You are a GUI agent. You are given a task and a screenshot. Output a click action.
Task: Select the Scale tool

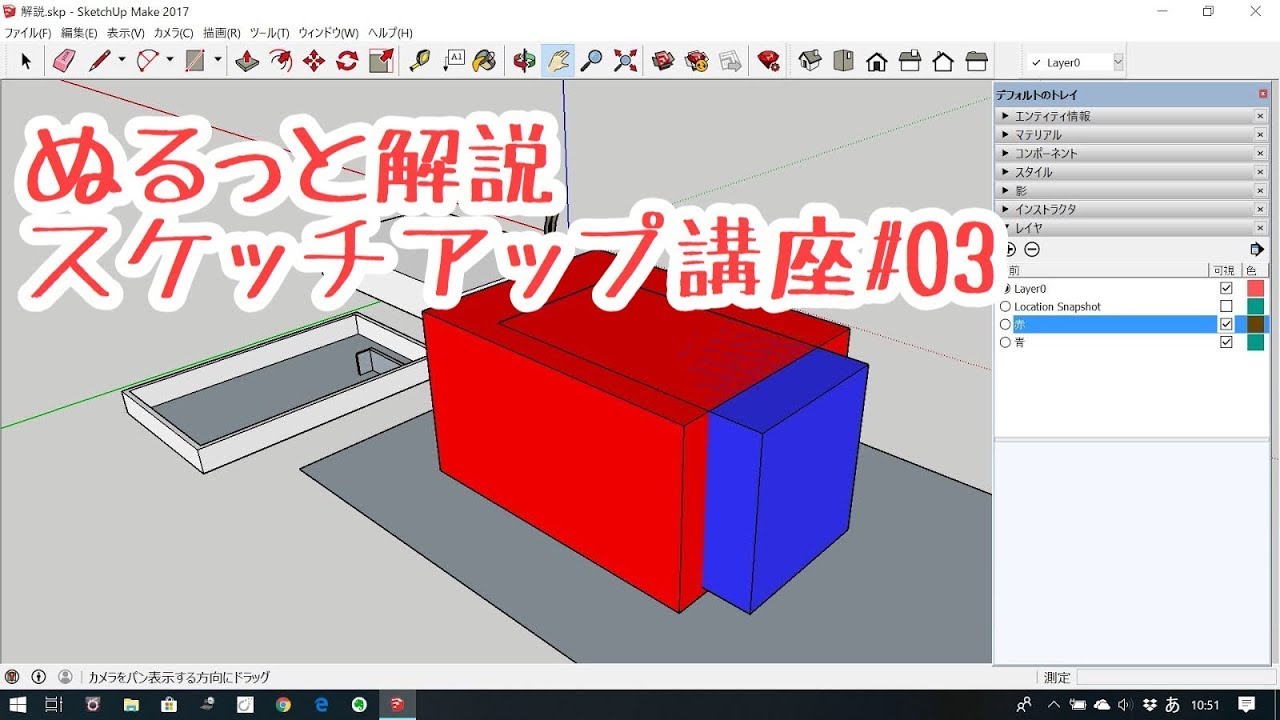tap(381, 62)
